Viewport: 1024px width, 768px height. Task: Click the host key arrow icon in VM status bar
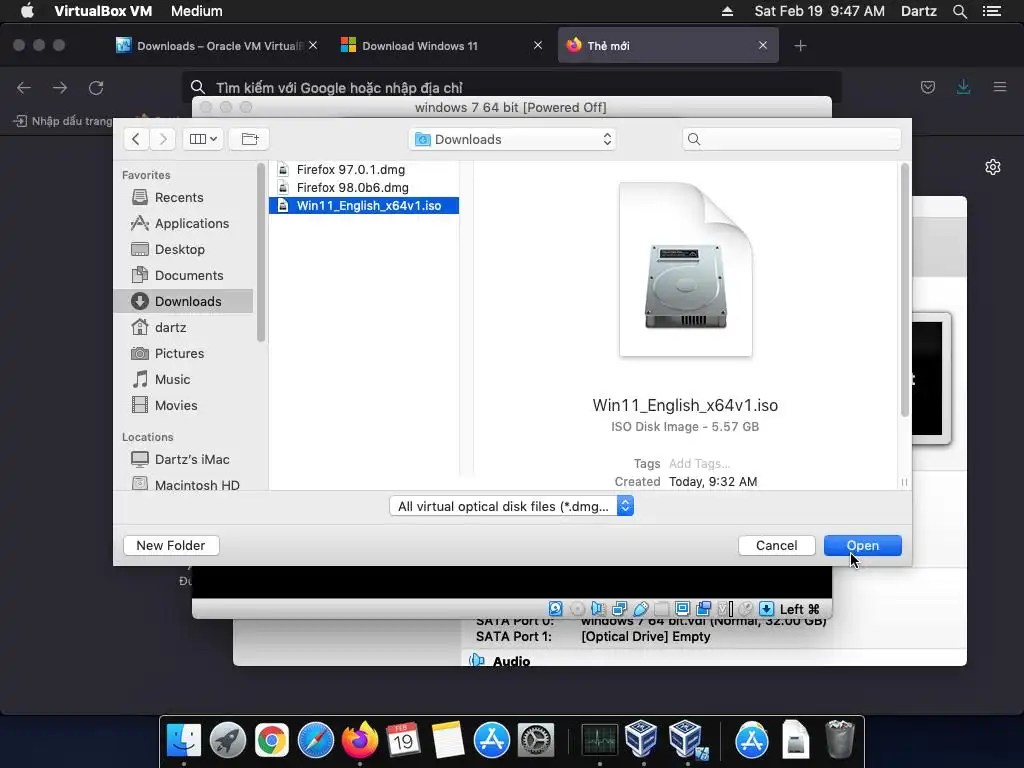(x=767, y=609)
